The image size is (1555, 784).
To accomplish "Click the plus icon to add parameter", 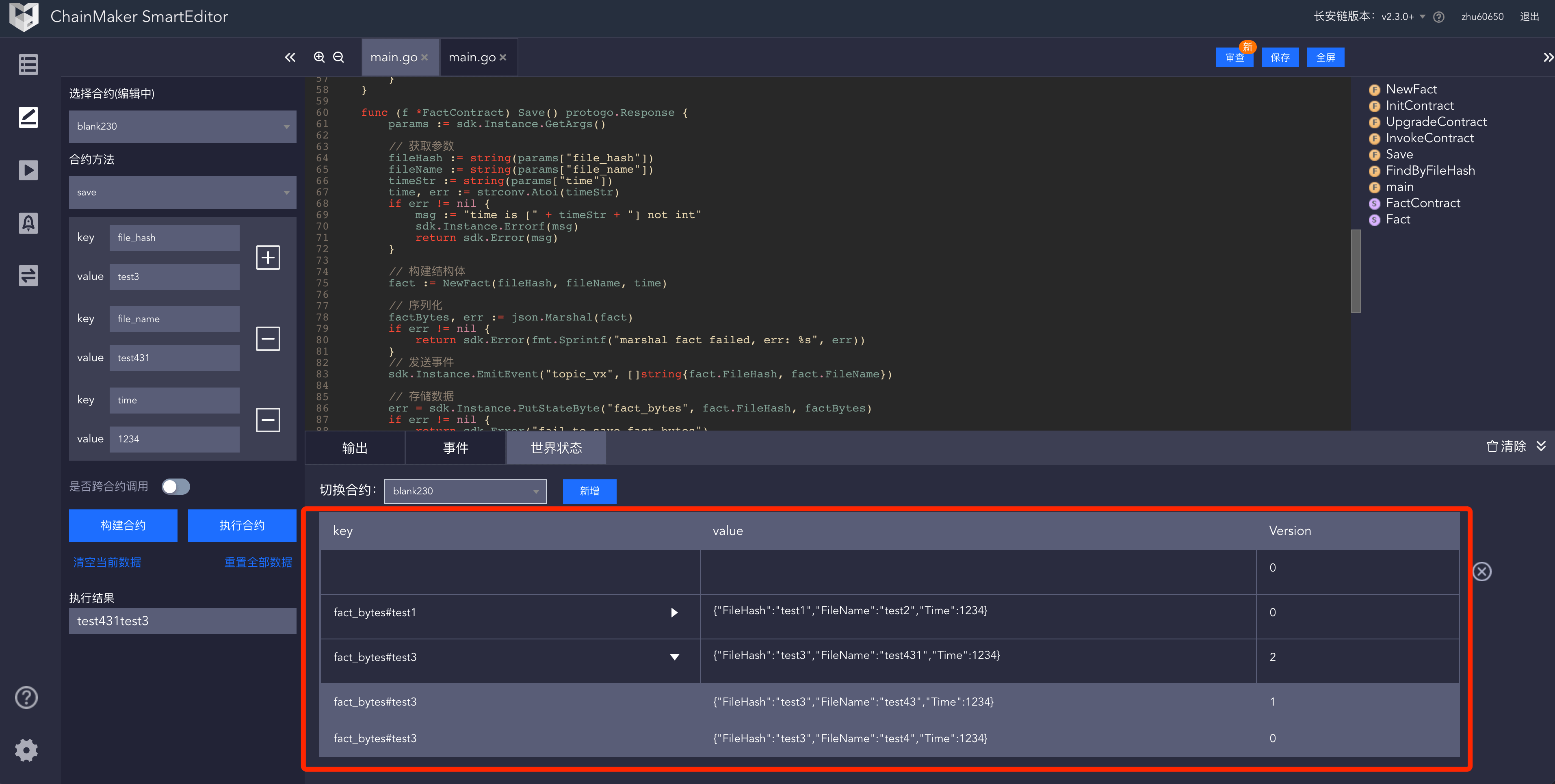I will point(268,258).
